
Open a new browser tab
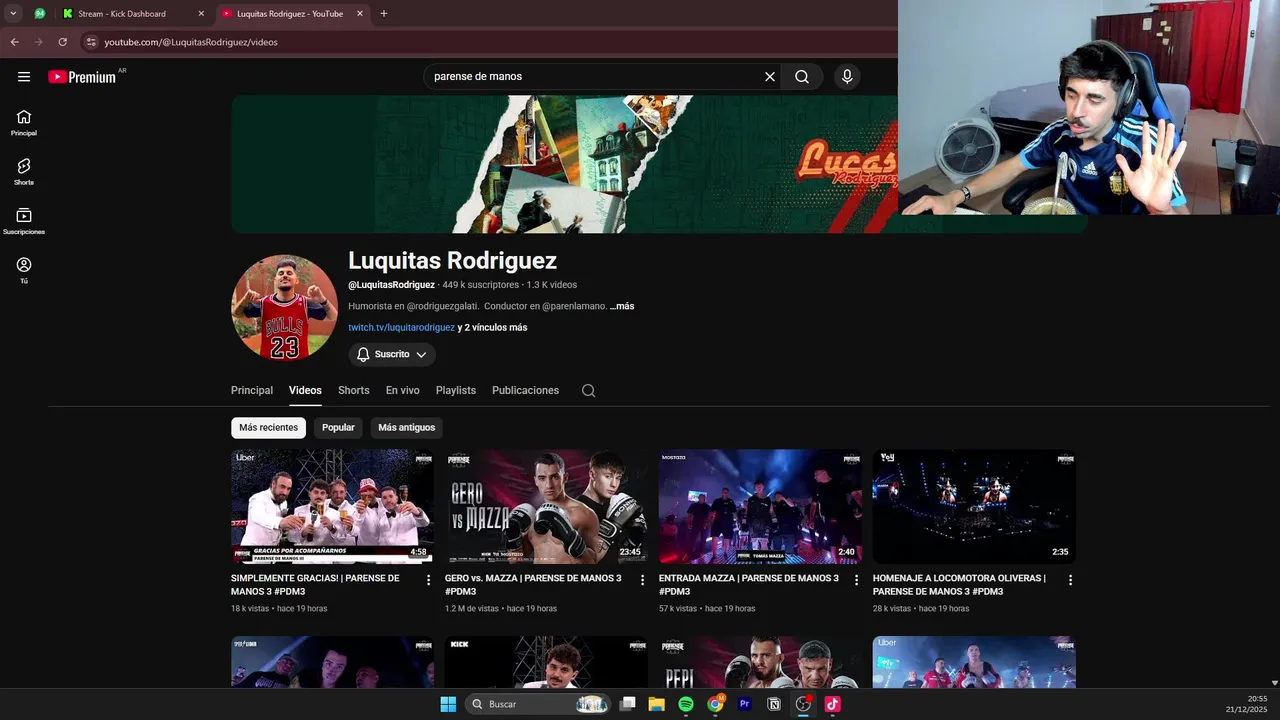(x=383, y=14)
